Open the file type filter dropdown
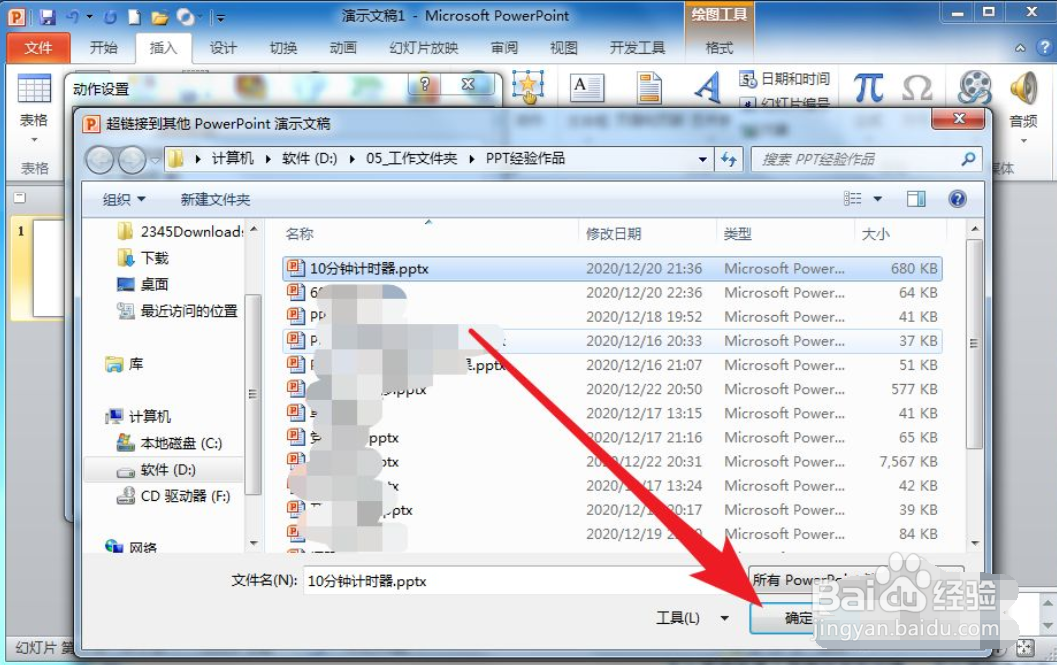The height and width of the screenshot is (665, 1057). tap(856, 579)
